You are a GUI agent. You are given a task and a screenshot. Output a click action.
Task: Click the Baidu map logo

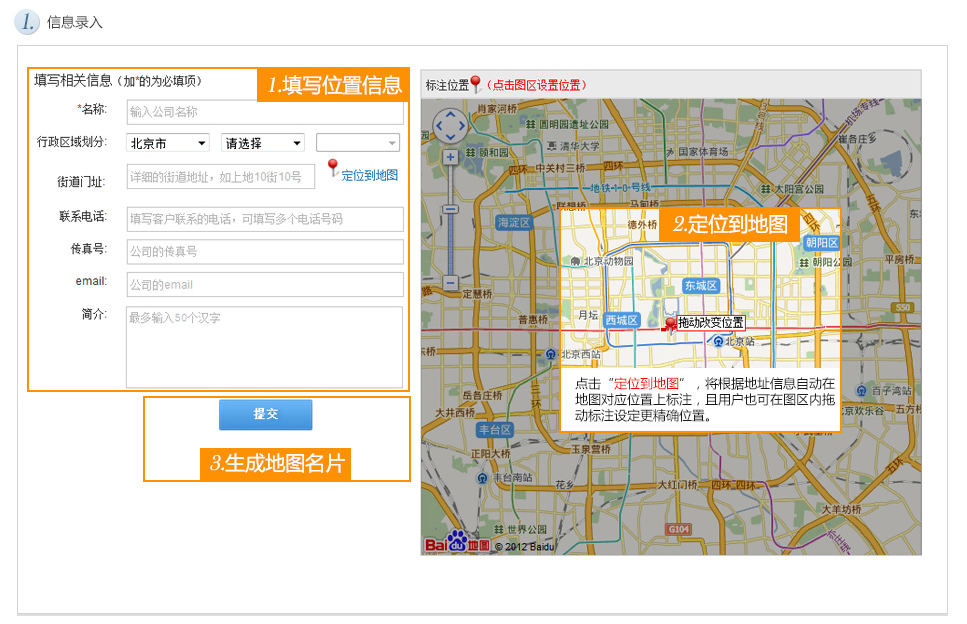pos(457,543)
